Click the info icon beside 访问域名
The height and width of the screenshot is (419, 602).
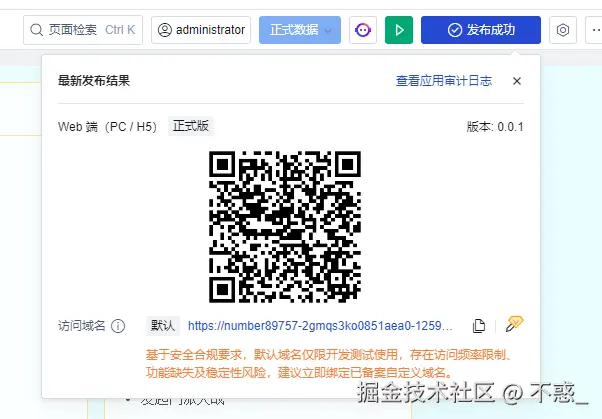(x=118, y=326)
